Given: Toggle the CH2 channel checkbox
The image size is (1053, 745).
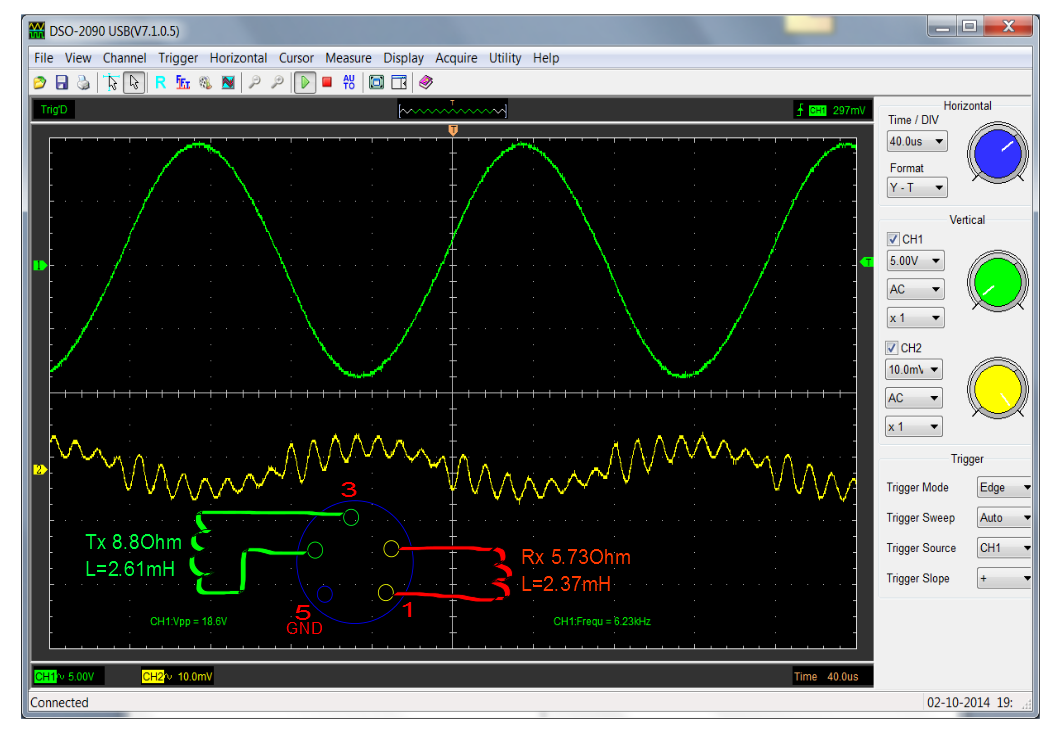Looking at the screenshot, I should click(894, 348).
